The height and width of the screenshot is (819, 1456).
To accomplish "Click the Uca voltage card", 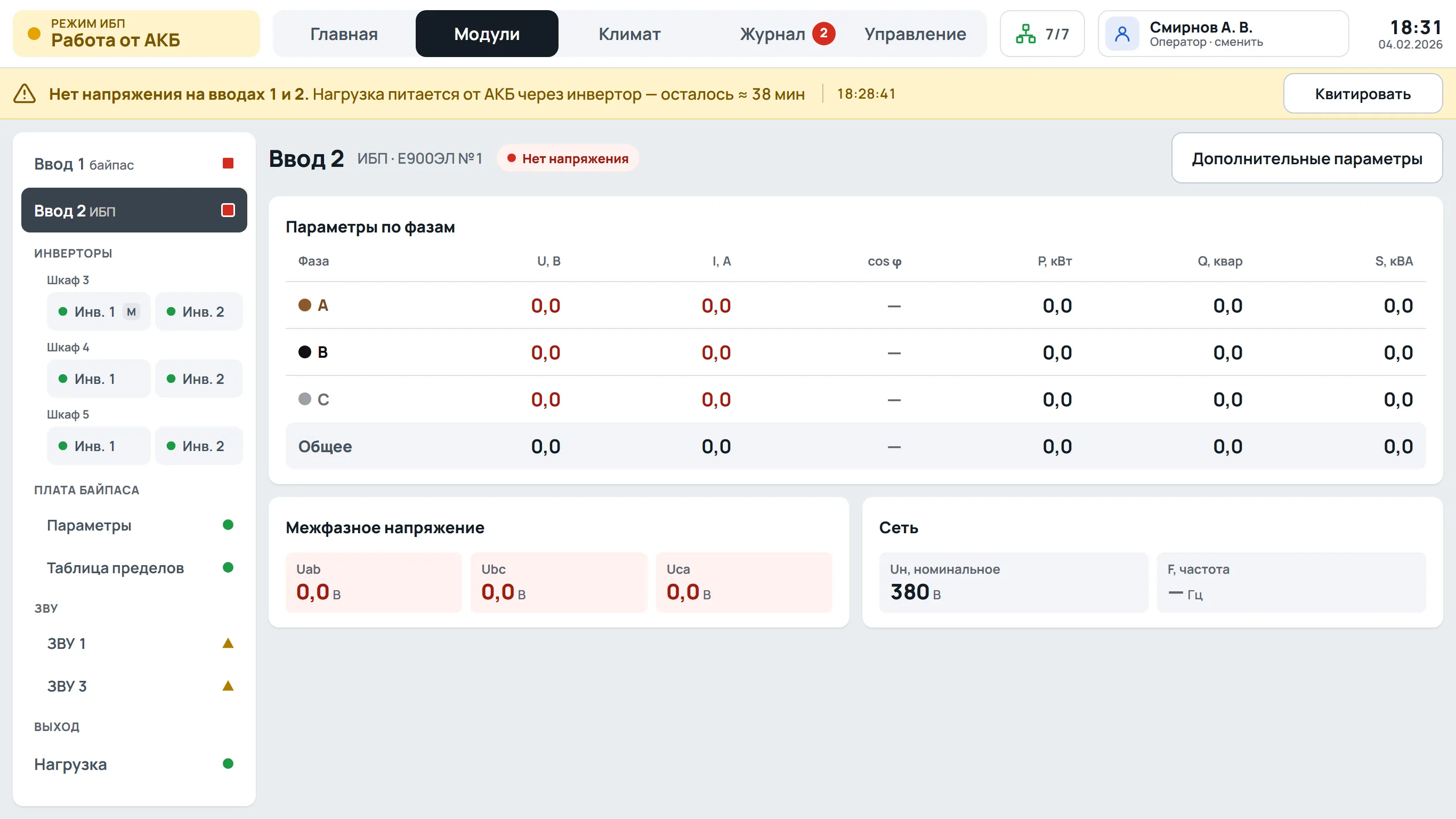I will [744, 583].
